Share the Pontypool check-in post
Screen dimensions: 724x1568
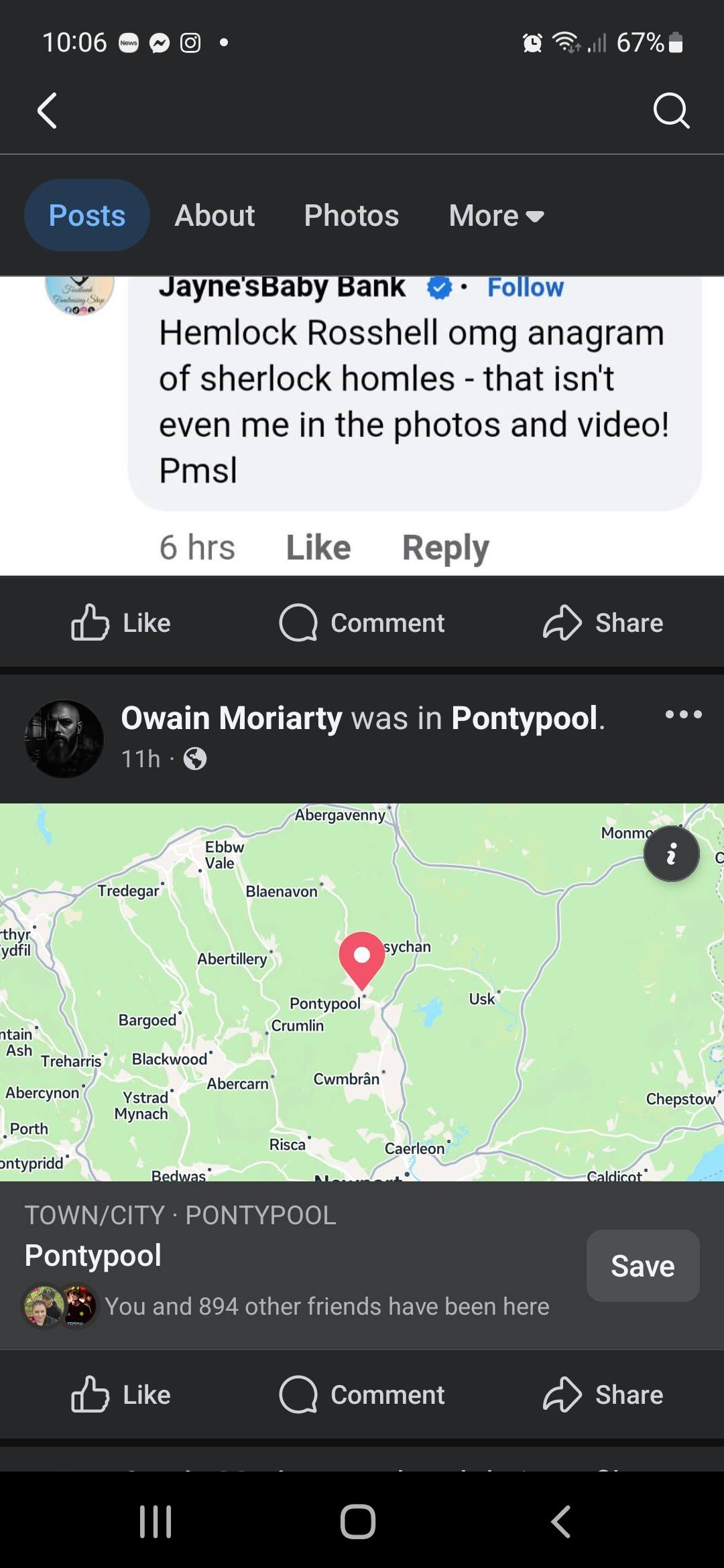[603, 1394]
